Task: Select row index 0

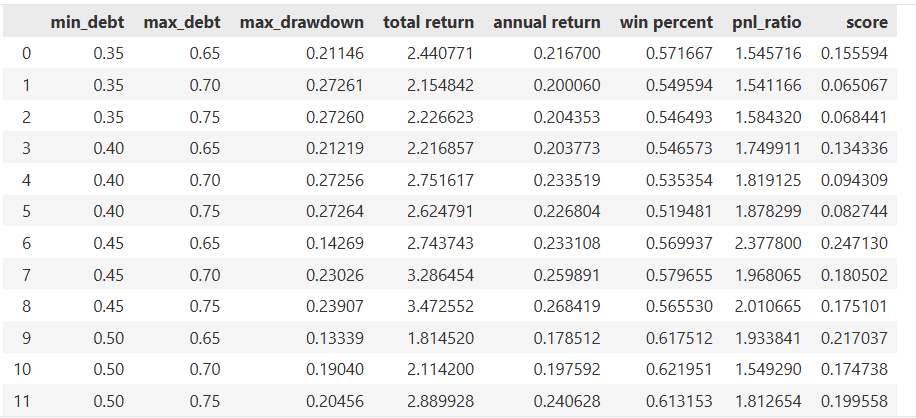Action: tap(26, 53)
